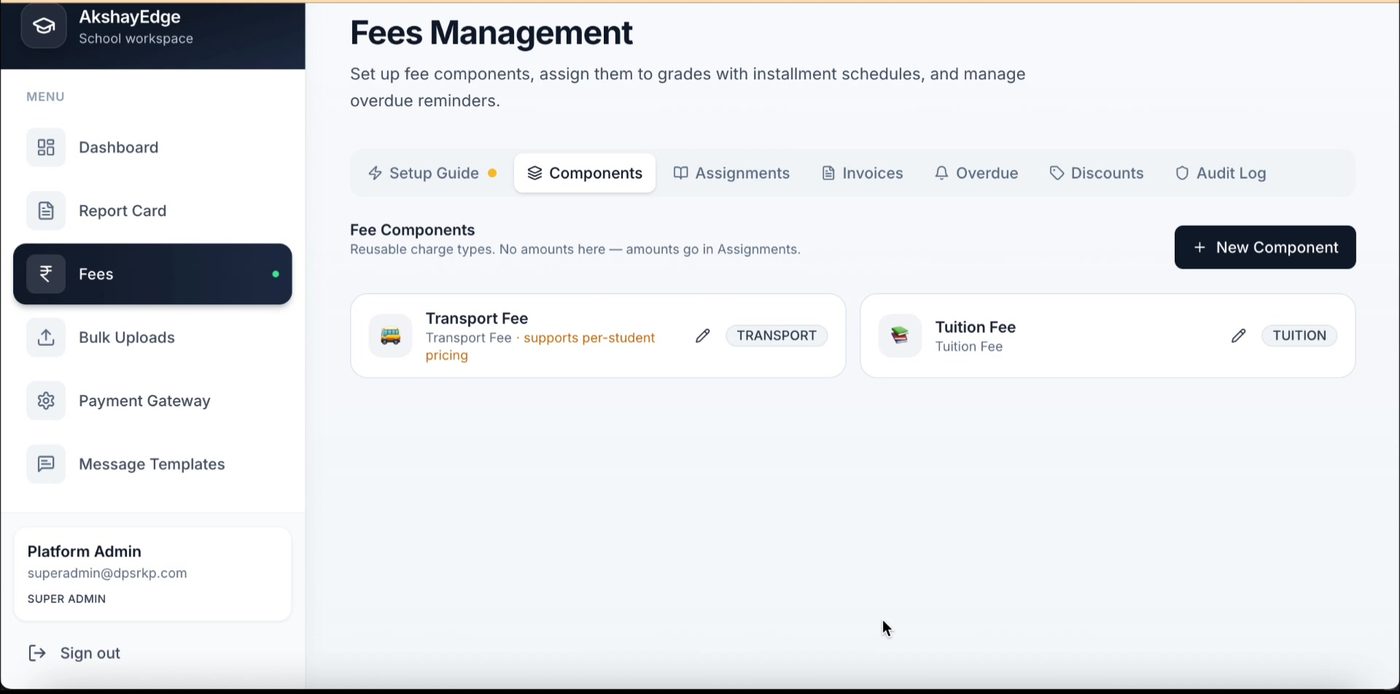The height and width of the screenshot is (694, 1400).
Task: Create a New Component
Action: 1265,247
